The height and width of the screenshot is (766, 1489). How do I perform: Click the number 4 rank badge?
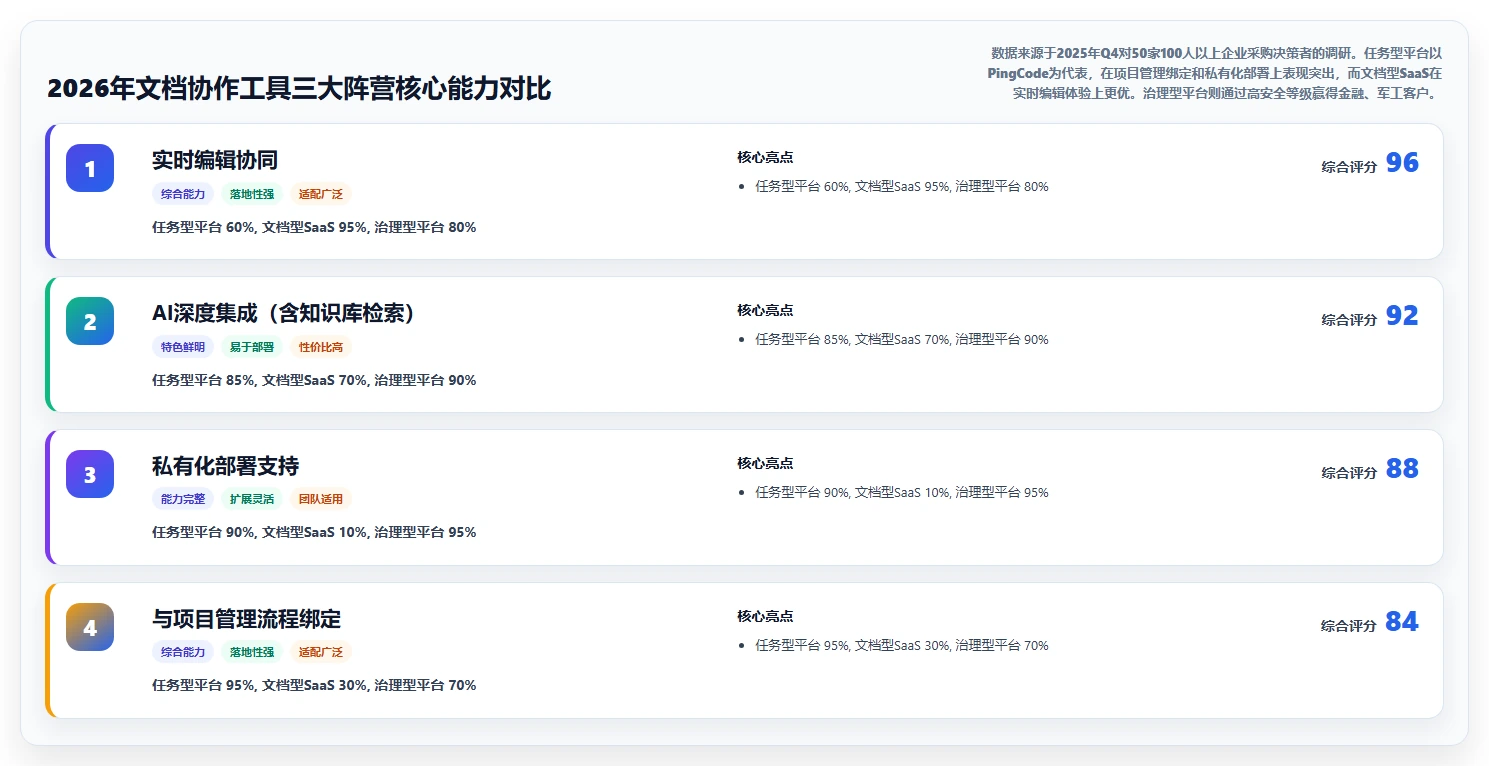90,627
